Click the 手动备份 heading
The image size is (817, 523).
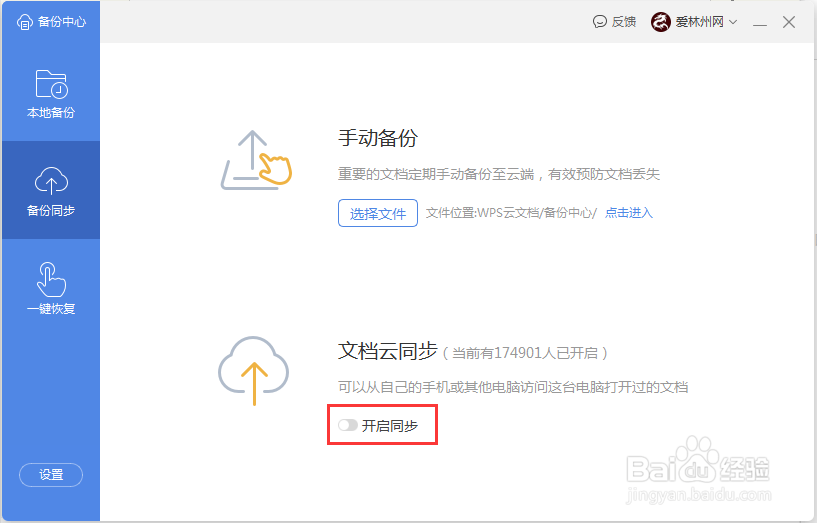tap(378, 138)
